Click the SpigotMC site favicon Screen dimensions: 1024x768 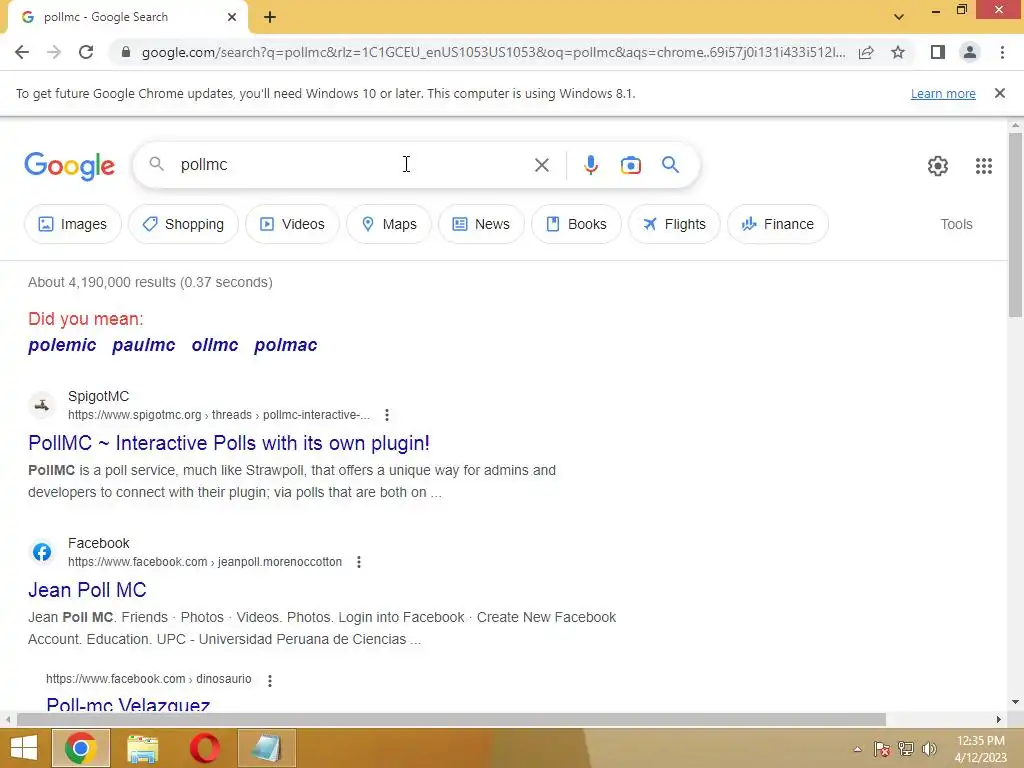click(x=42, y=406)
